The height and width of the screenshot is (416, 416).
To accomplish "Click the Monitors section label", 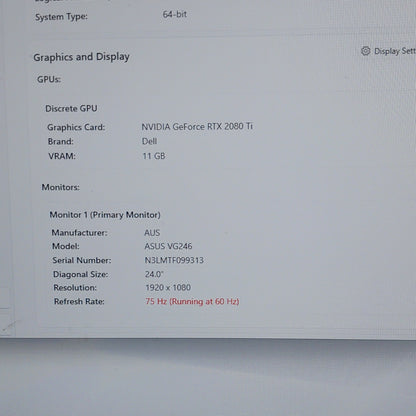I will pyautogui.click(x=61, y=187).
